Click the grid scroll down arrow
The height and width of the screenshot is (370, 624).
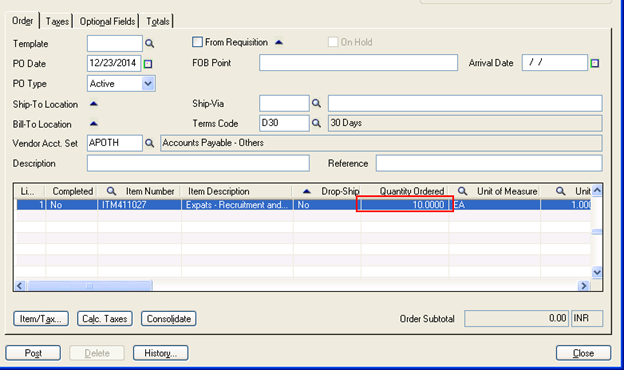[x=597, y=273]
